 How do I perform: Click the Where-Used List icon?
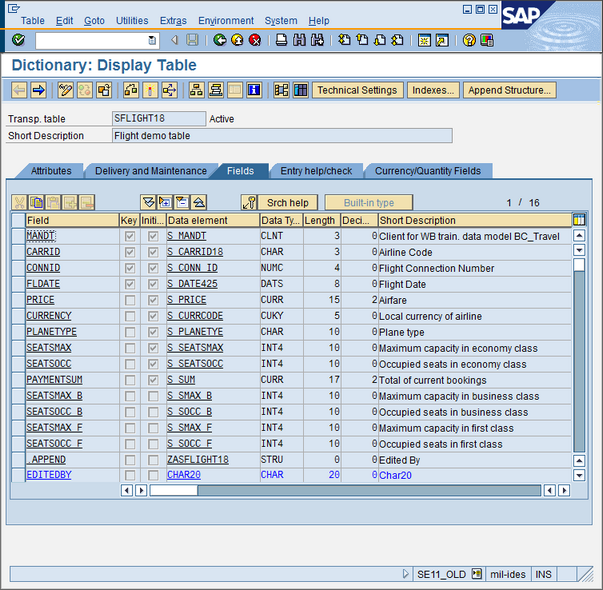click(x=169, y=90)
